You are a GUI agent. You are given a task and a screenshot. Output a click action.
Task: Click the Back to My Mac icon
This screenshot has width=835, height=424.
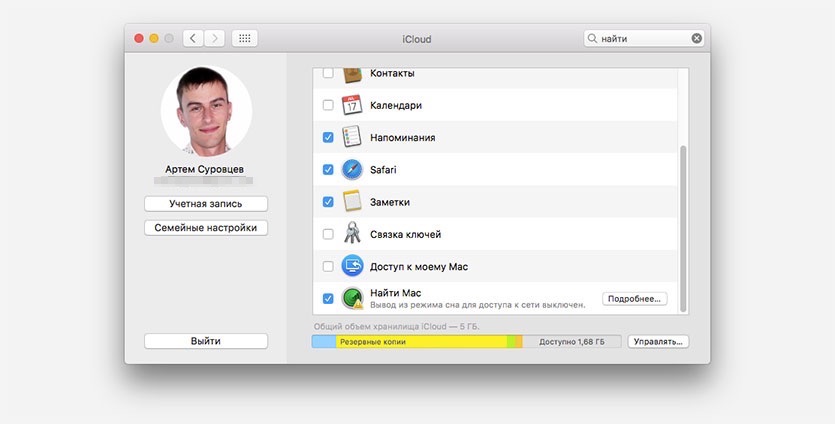(352, 266)
